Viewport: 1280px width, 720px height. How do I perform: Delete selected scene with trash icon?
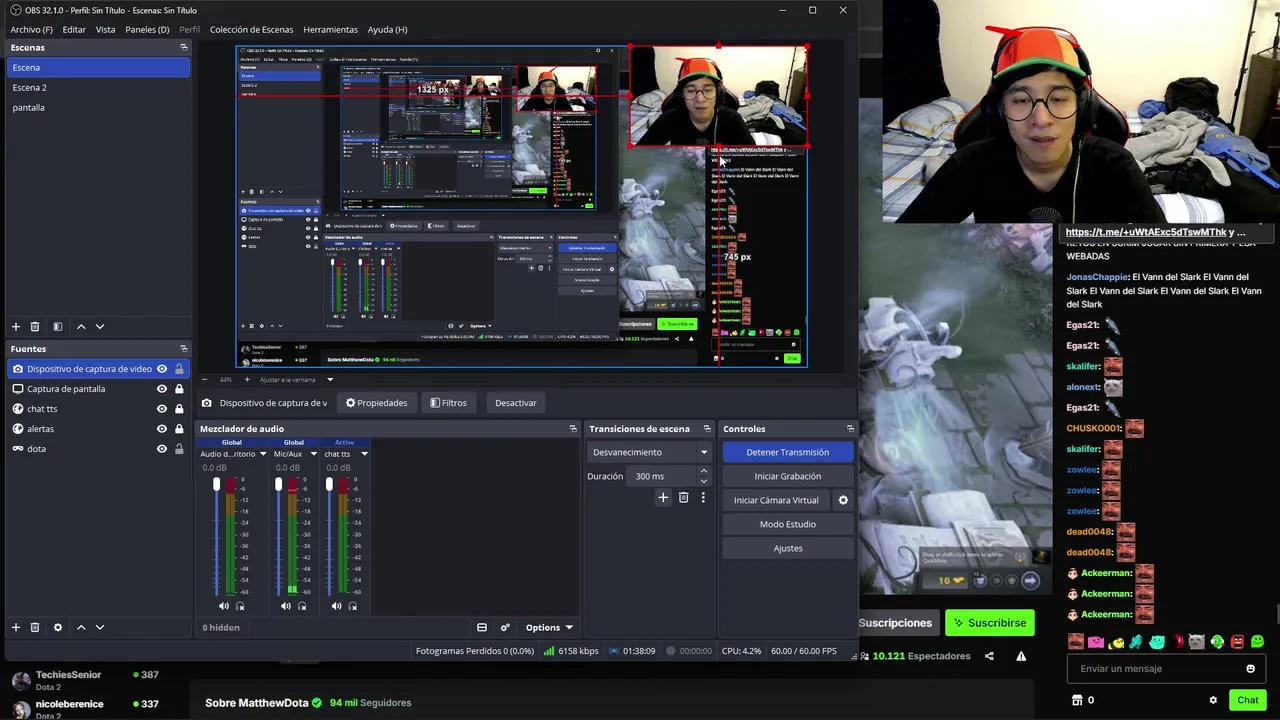pos(35,327)
